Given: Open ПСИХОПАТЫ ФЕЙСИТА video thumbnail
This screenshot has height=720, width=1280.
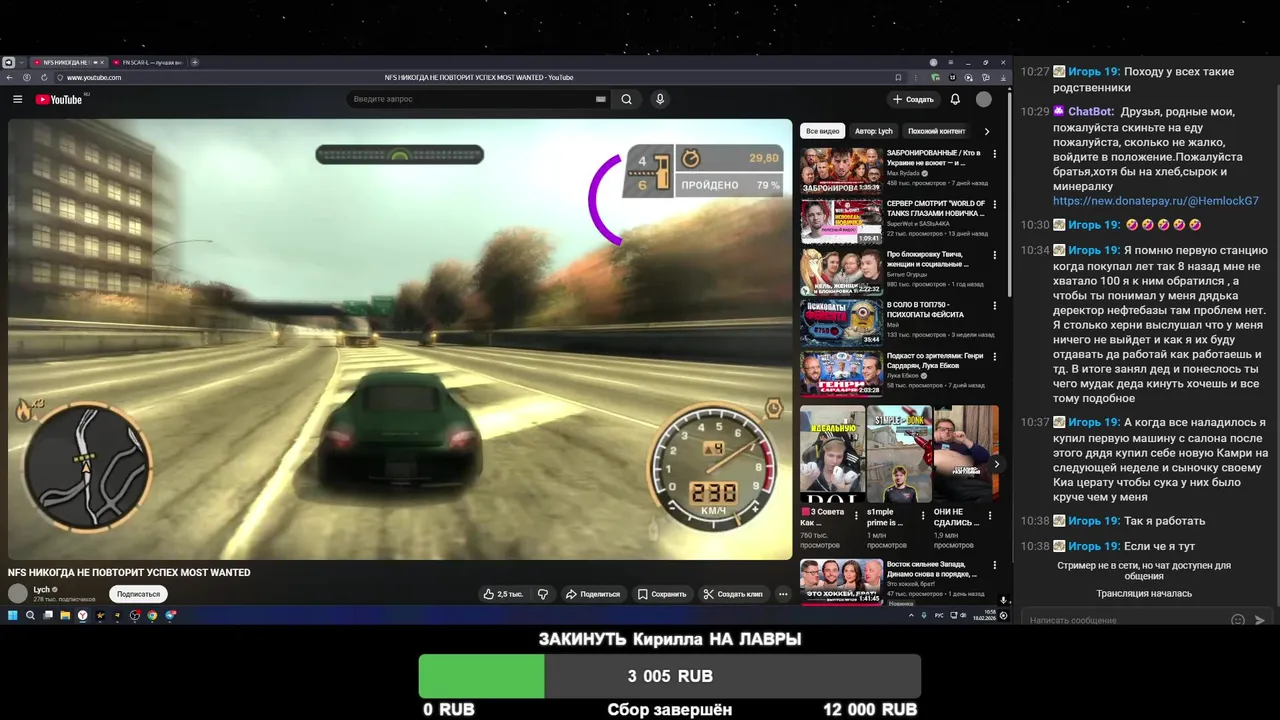Looking at the screenshot, I should tap(841, 322).
